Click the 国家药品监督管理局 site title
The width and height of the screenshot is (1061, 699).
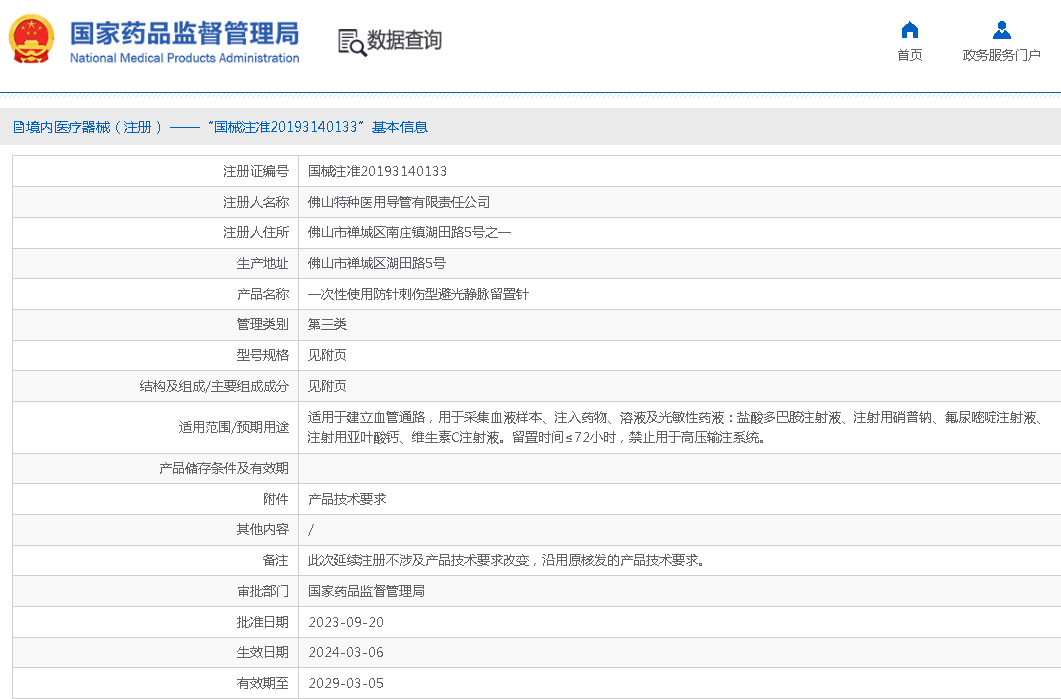click(184, 33)
